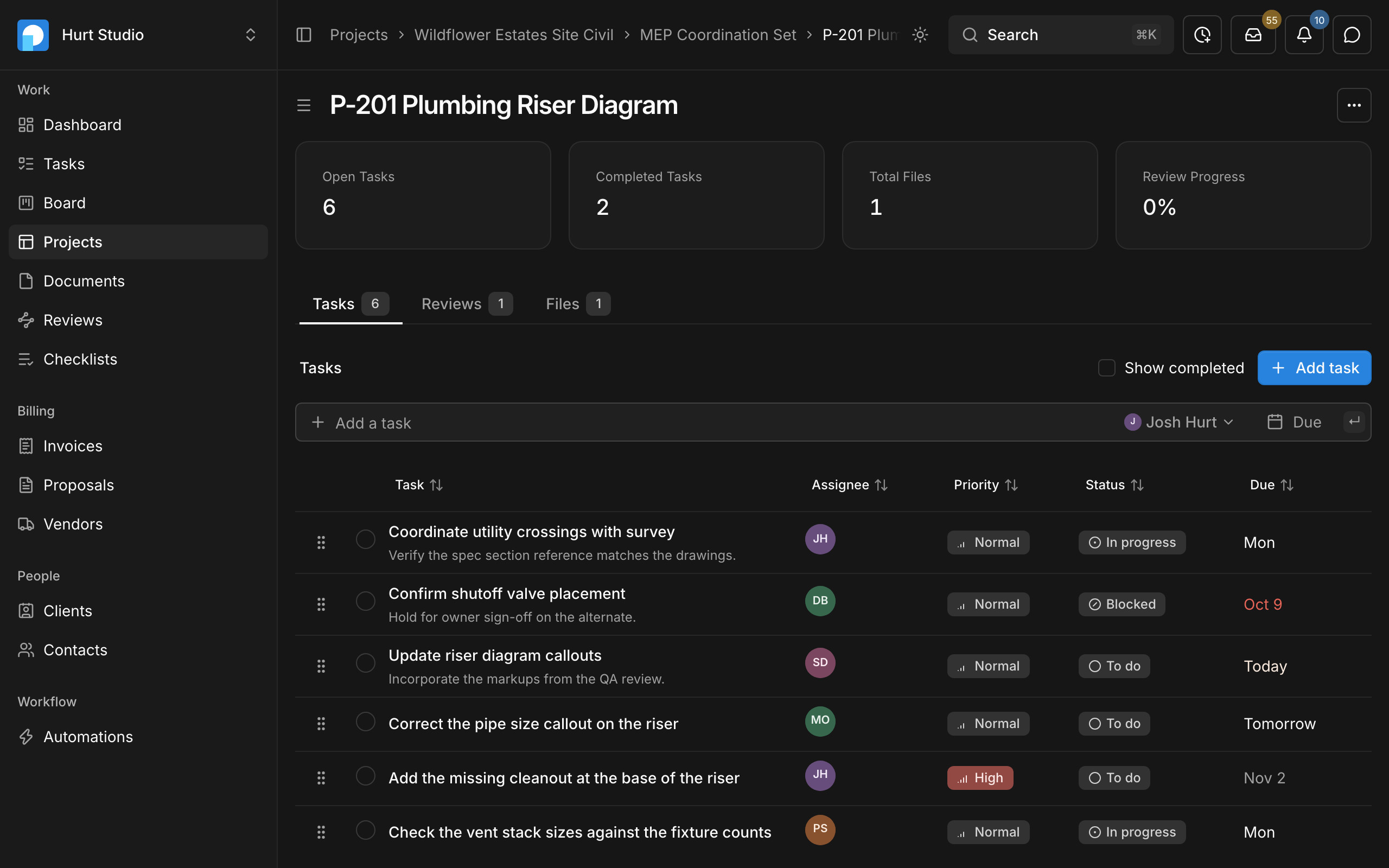Click drag handle for Update riser diagram callouts
The height and width of the screenshot is (868, 1389).
(321, 666)
